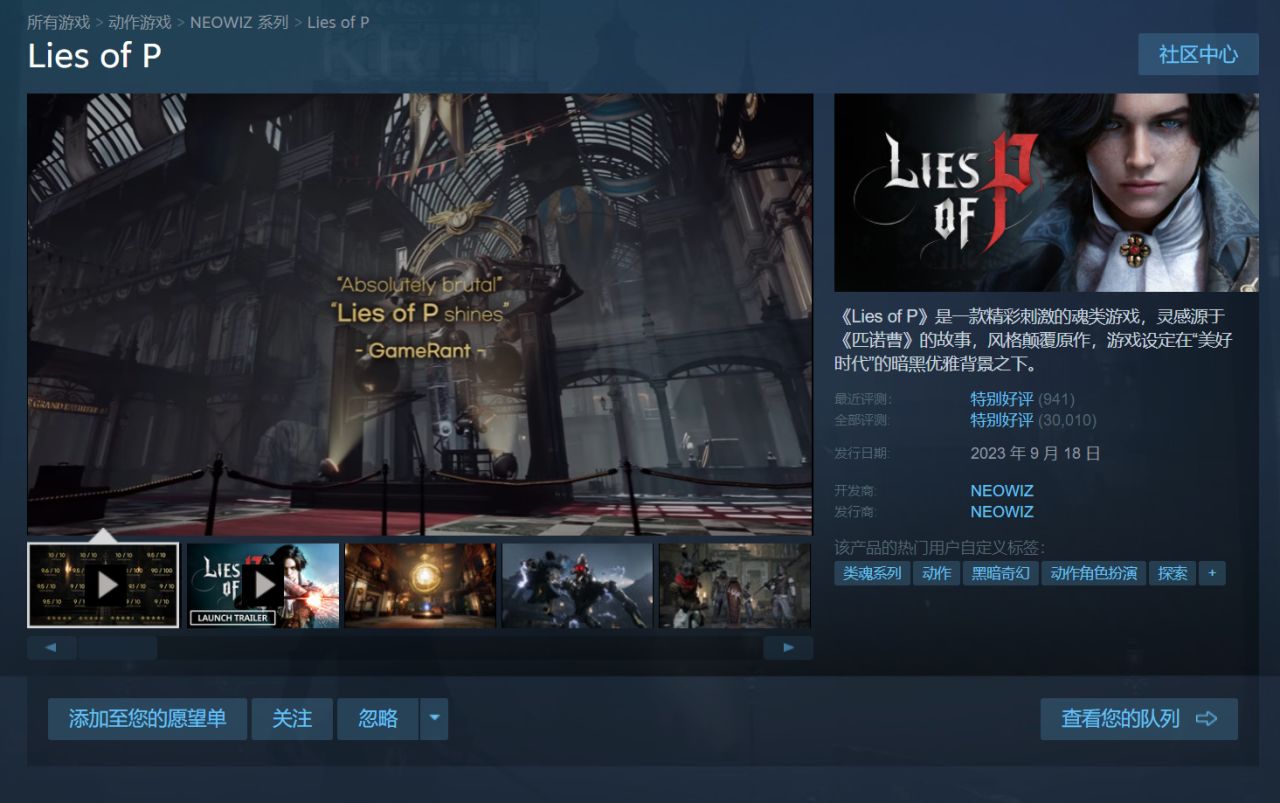This screenshot has width=1280, height=803.
Task: Click the plus button to add tags
Action: pyautogui.click(x=1212, y=573)
